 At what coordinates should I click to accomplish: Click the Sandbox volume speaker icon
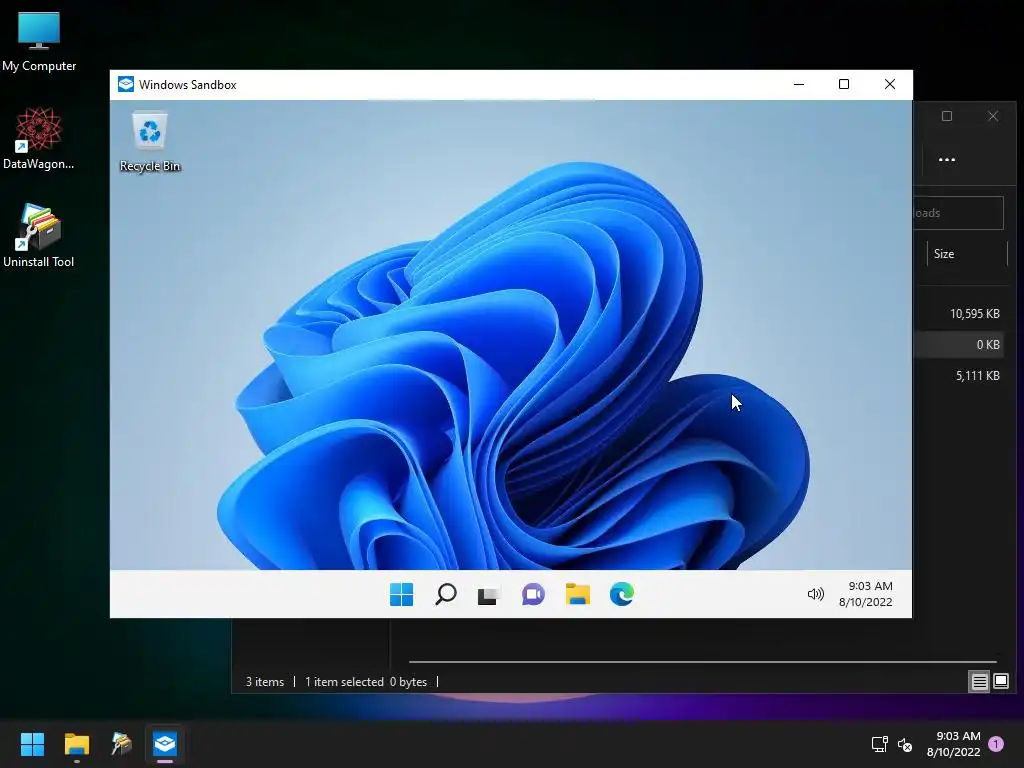(x=815, y=594)
